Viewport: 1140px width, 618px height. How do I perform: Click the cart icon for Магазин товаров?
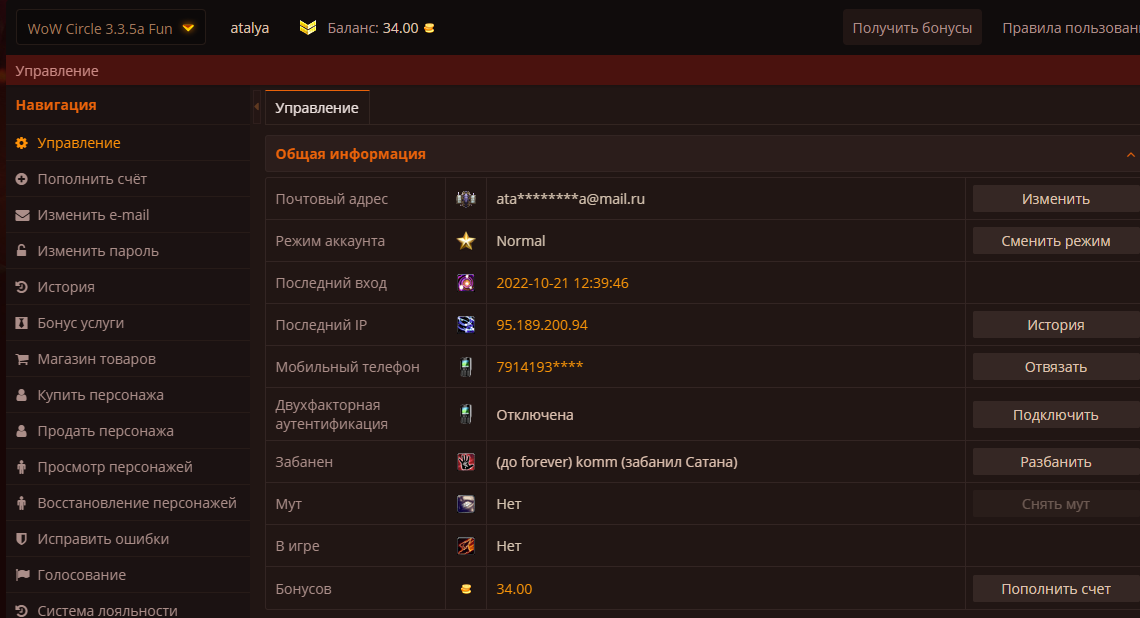pyautogui.click(x=22, y=359)
